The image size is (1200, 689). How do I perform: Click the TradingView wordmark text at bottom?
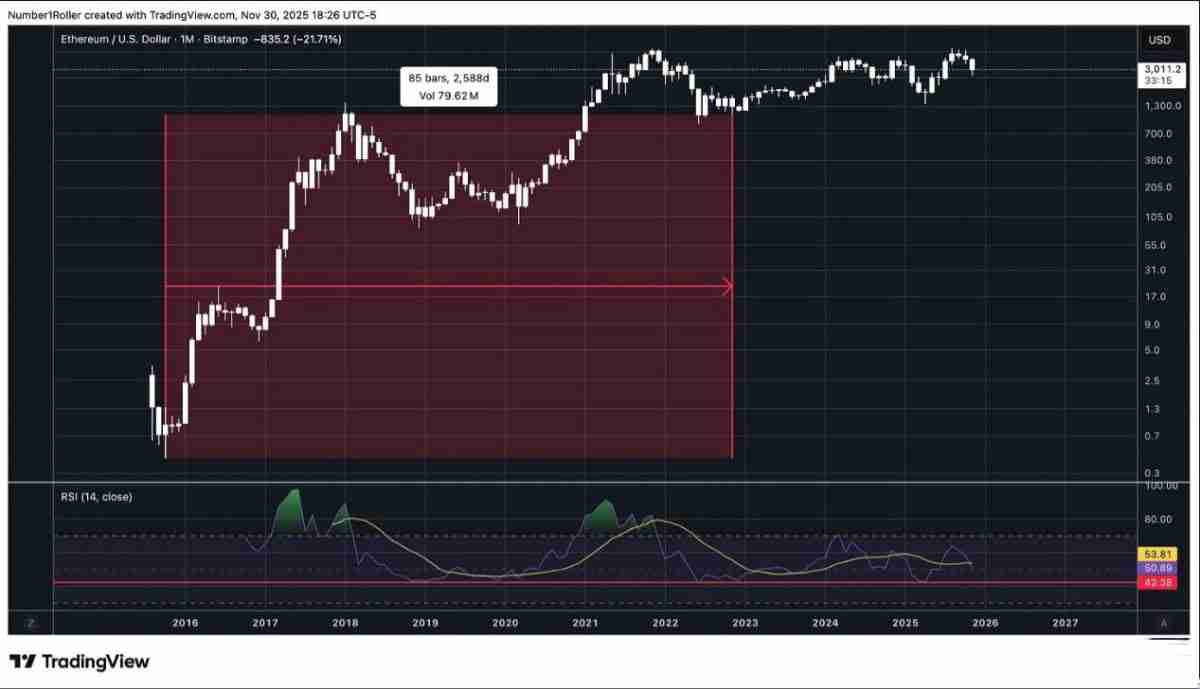tap(95, 662)
